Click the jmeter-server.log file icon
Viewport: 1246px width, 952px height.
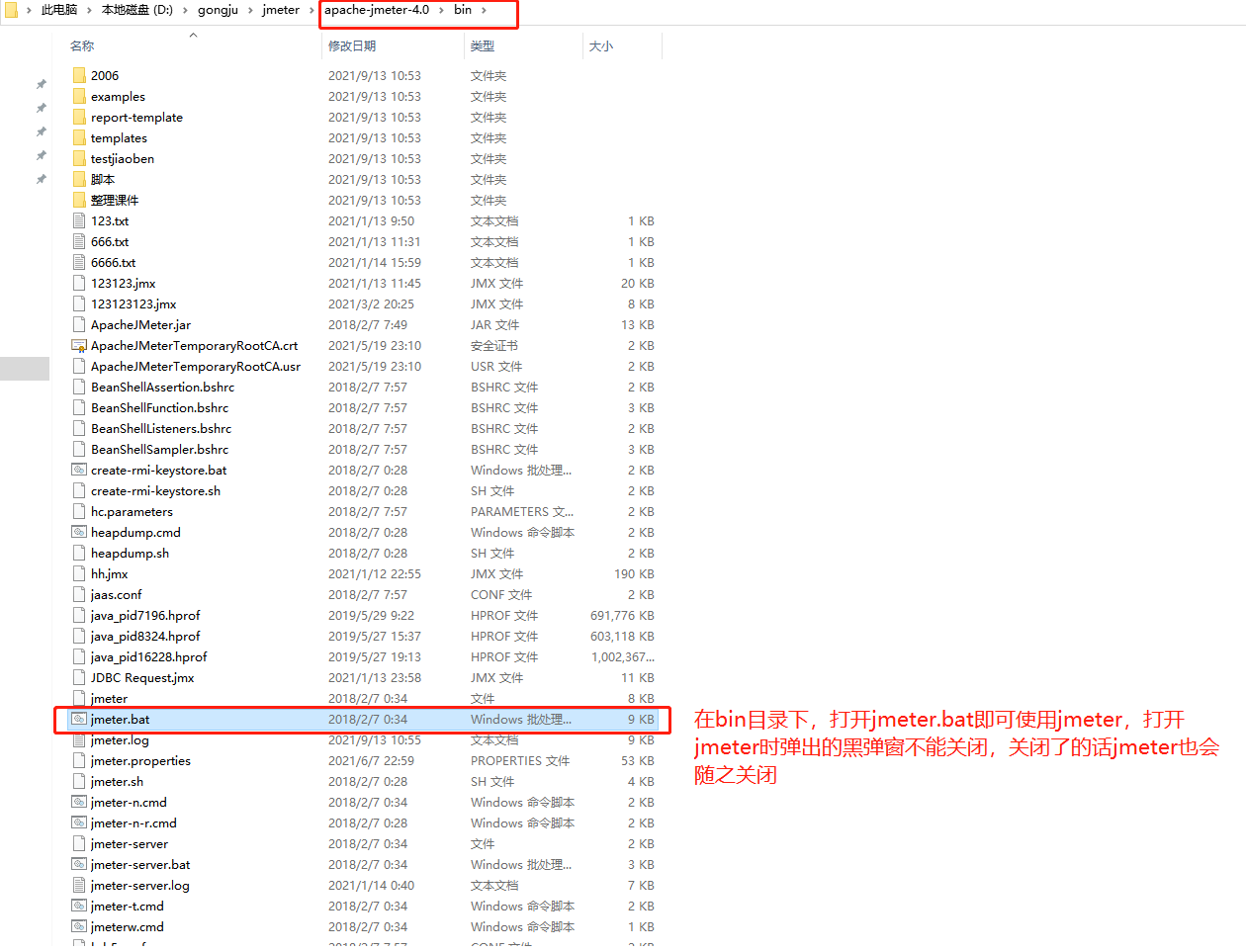click(x=79, y=885)
